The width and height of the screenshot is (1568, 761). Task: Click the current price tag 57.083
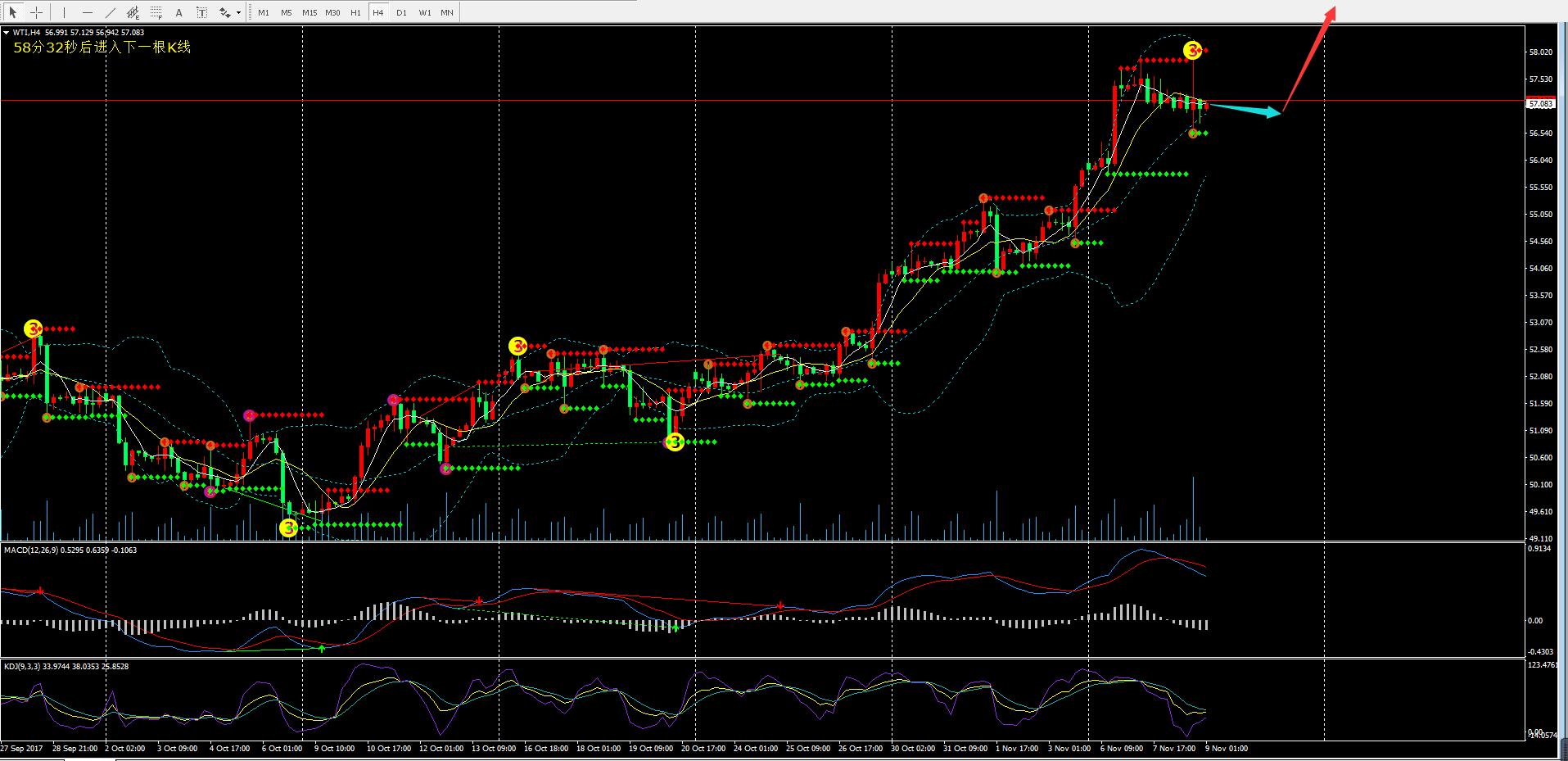(x=1541, y=104)
